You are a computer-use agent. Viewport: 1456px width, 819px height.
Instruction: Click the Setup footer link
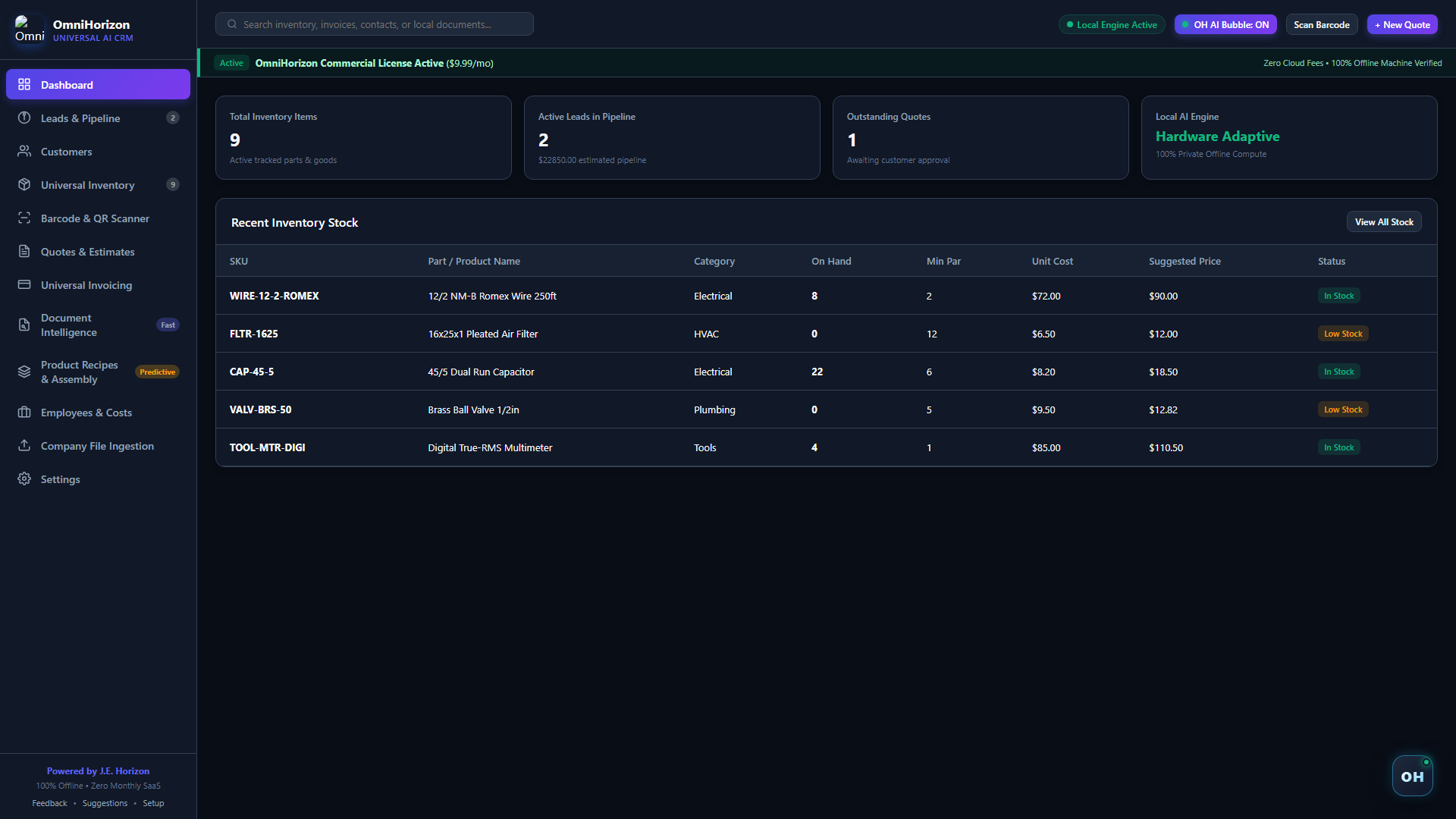point(153,803)
